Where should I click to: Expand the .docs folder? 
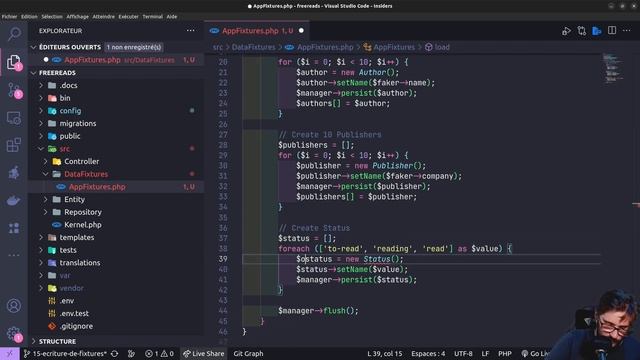coord(41,85)
